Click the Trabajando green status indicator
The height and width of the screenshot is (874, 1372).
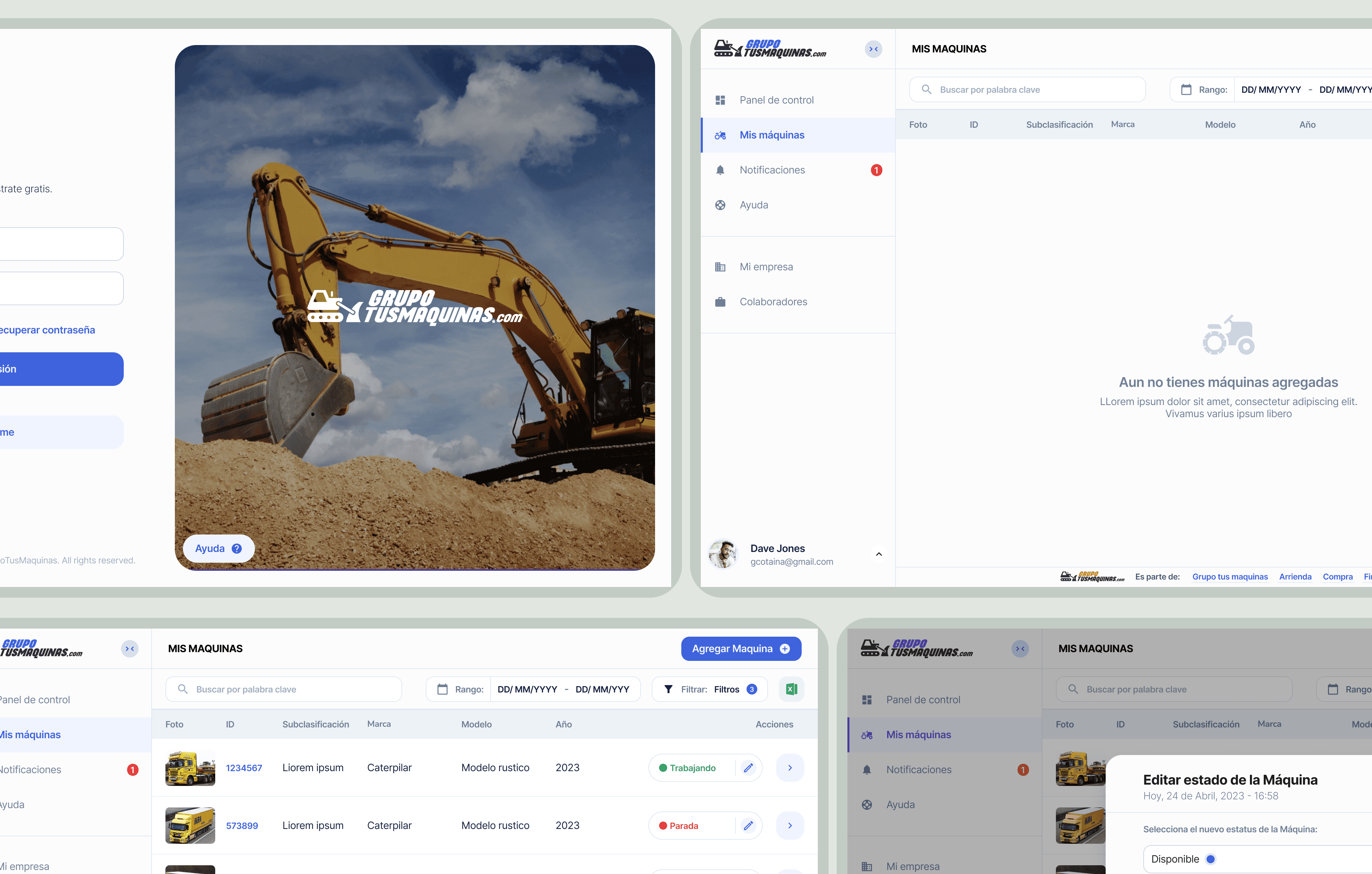click(x=663, y=767)
